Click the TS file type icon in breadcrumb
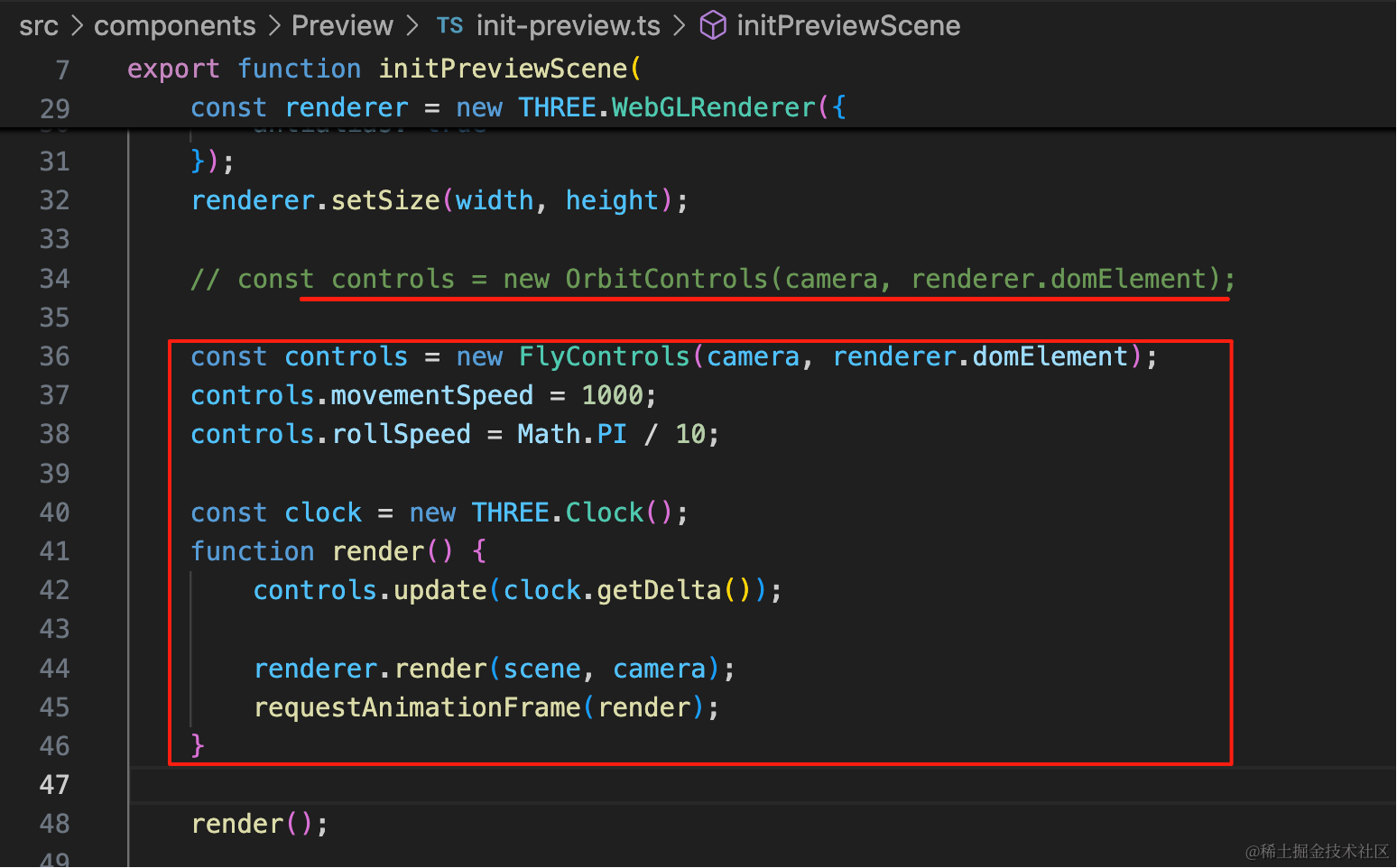 (449, 26)
